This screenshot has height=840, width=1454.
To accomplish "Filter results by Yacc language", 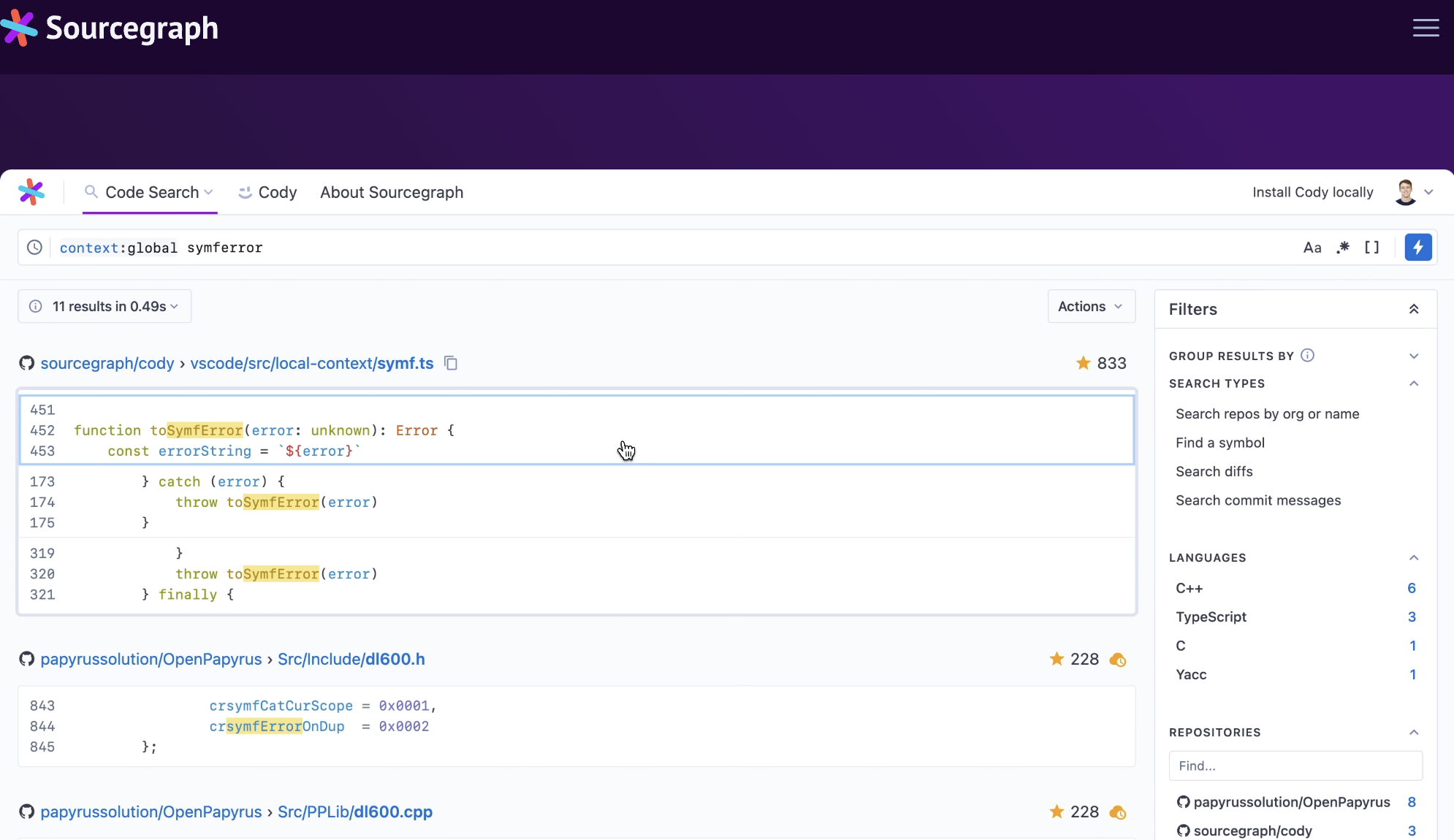I will click(1295, 674).
